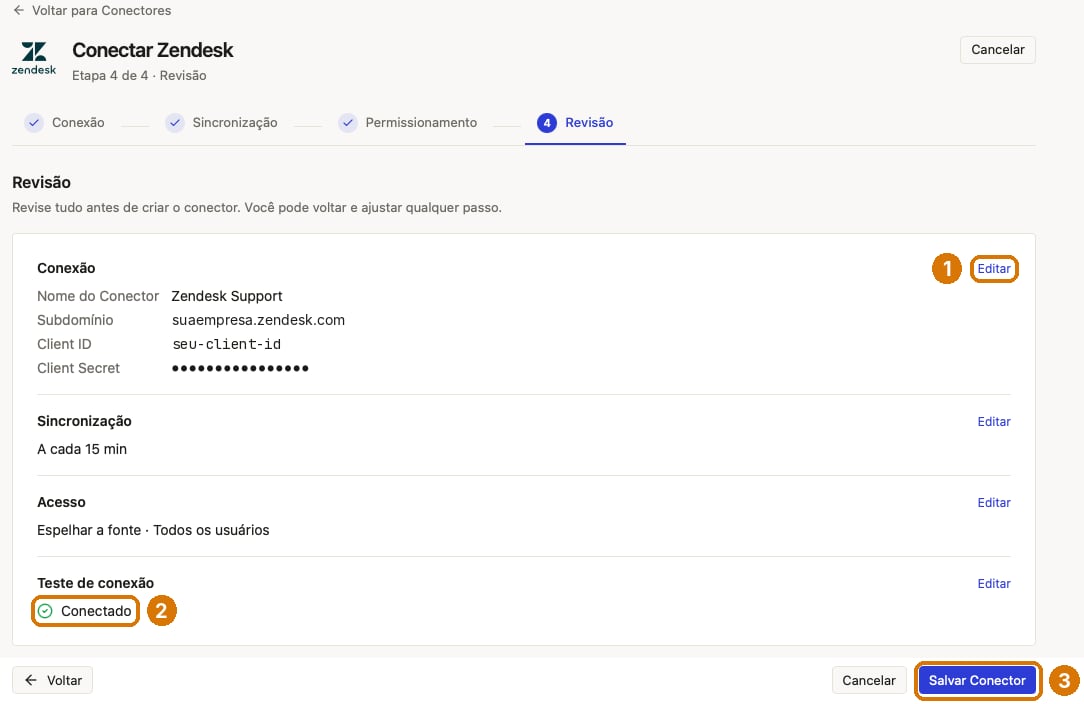Open the Permissionamento step tab

(408, 122)
